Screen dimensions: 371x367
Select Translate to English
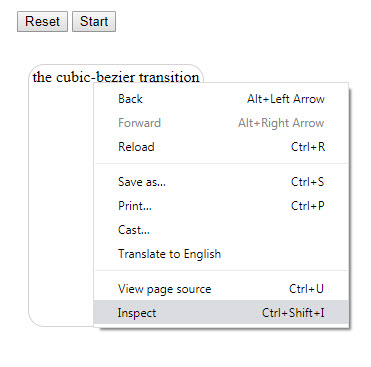[221, 254]
